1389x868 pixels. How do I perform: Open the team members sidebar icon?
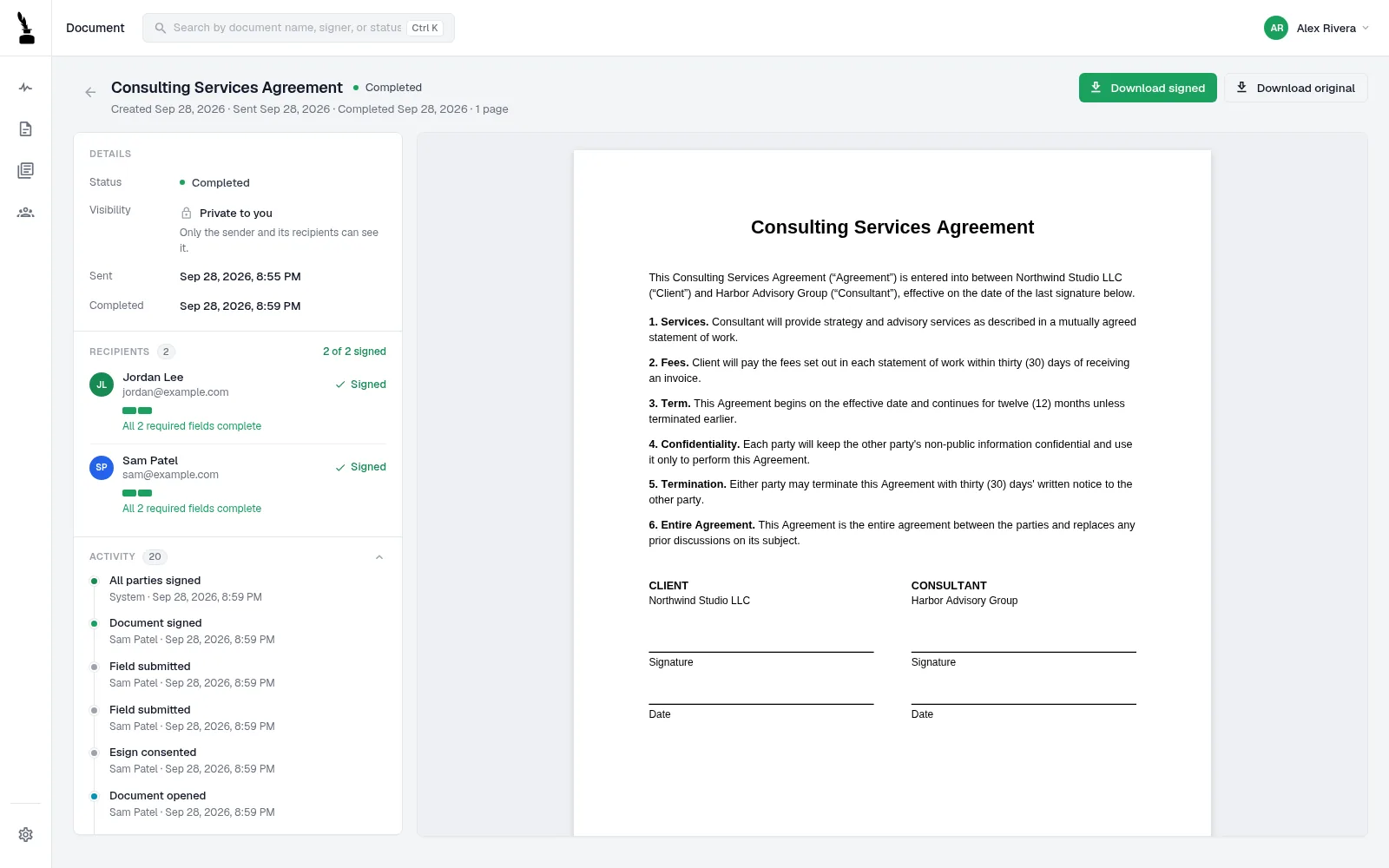click(x=26, y=212)
